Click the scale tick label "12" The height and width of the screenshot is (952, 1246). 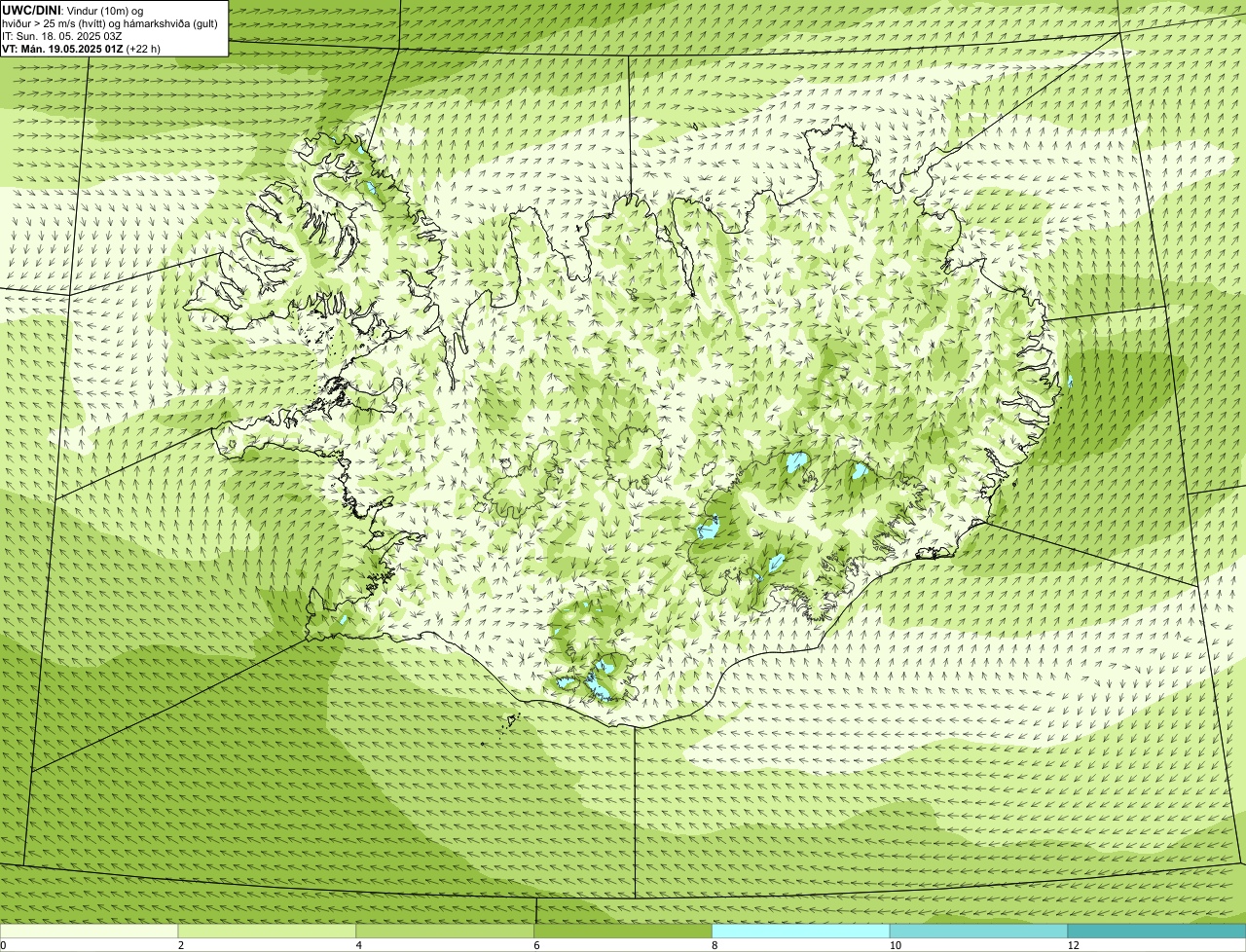point(1072,945)
